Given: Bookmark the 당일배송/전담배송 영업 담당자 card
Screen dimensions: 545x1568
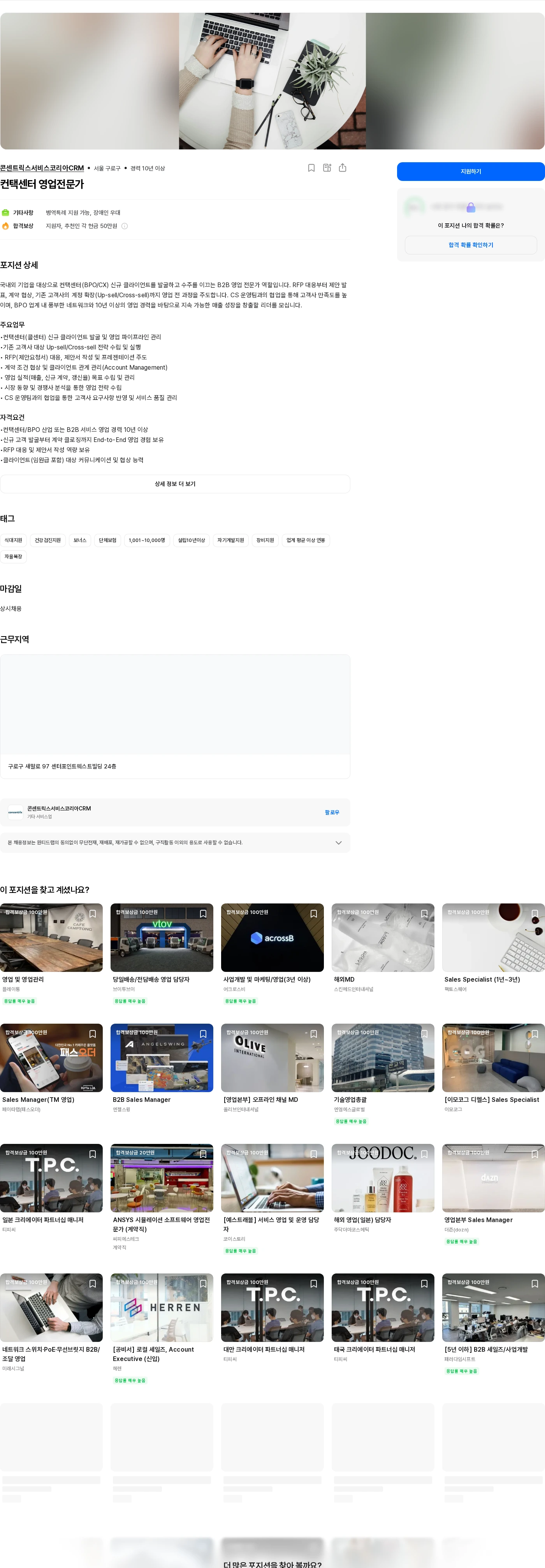Looking at the screenshot, I should tap(203, 914).
